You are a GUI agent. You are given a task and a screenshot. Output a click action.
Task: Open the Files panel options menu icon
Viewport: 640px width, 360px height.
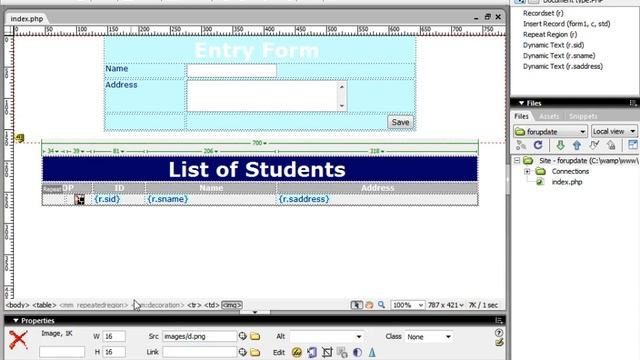[633, 103]
